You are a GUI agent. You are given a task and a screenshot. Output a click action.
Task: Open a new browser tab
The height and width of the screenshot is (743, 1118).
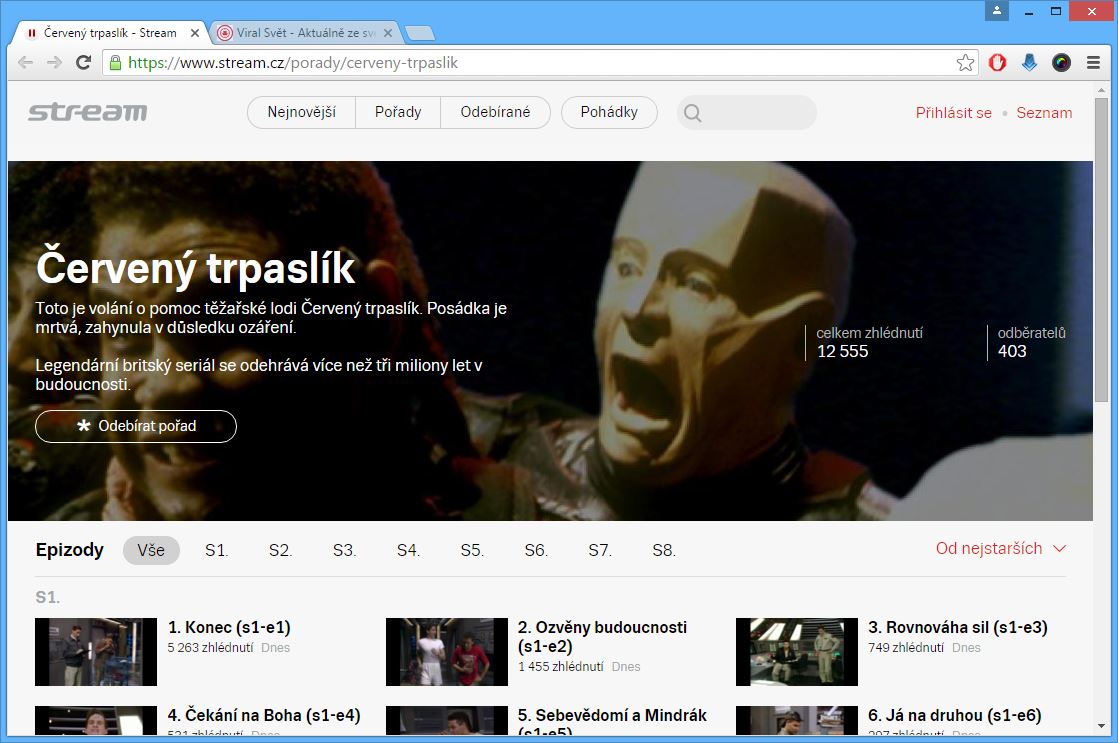tap(419, 33)
